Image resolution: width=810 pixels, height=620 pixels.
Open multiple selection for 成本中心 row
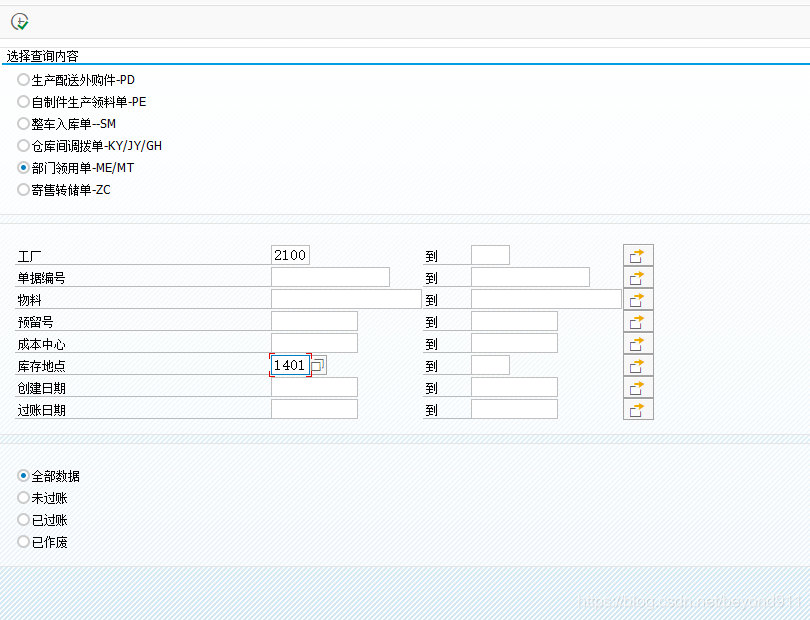click(638, 344)
